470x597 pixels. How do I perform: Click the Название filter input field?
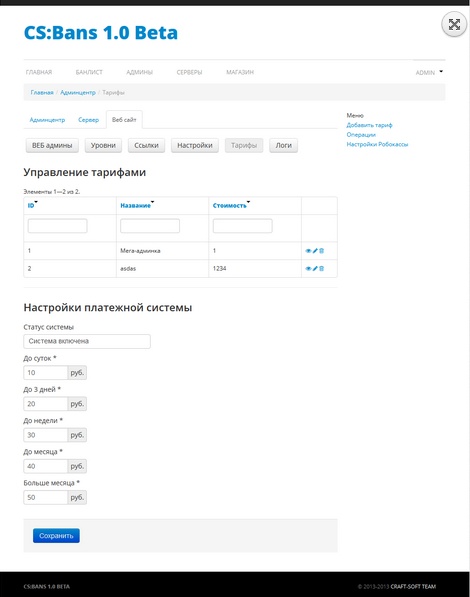coord(150,226)
